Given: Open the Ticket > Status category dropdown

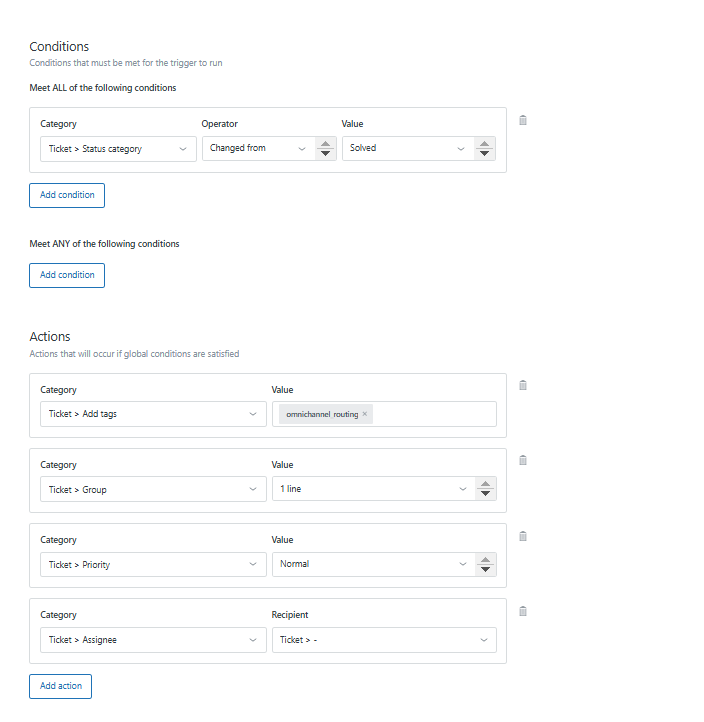Looking at the screenshot, I should point(118,149).
